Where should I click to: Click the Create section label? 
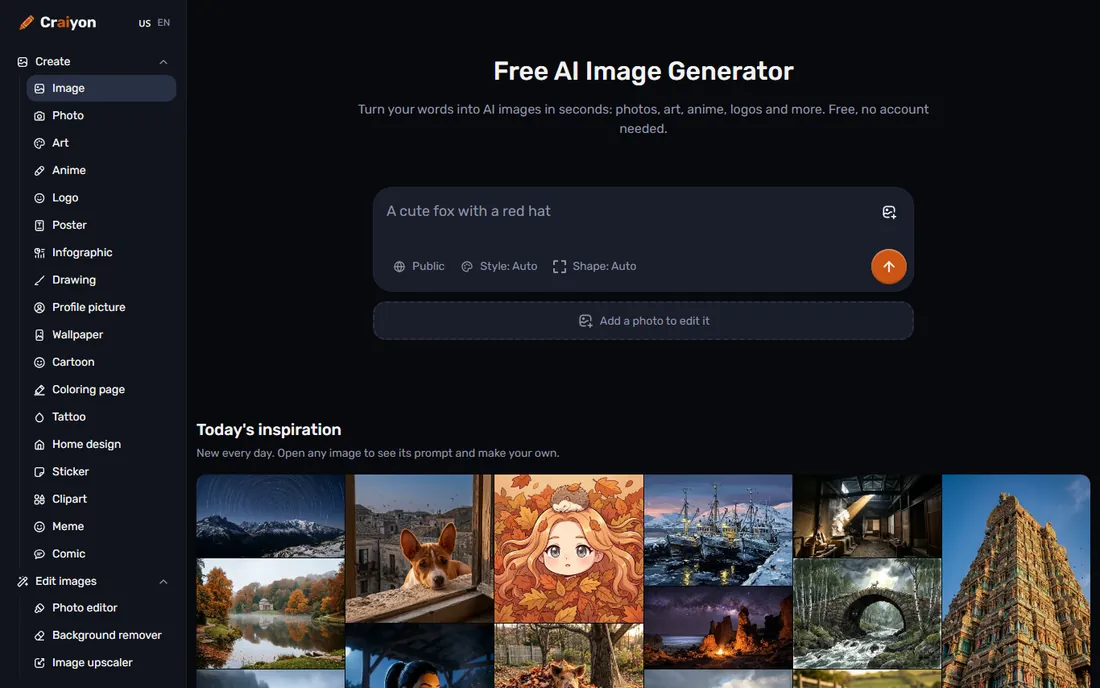pos(53,62)
